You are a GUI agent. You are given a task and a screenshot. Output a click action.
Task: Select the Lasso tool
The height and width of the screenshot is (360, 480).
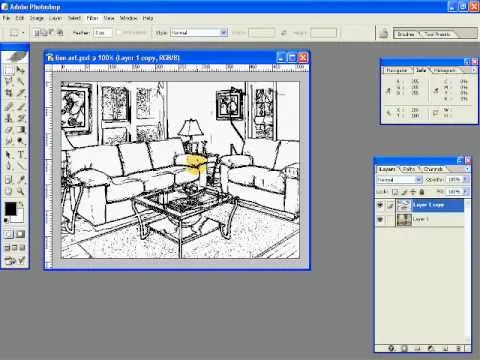[9, 81]
